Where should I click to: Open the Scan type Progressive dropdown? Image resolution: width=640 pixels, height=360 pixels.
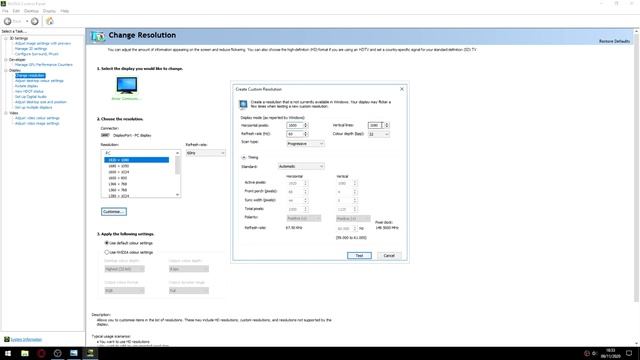click(x=305, y=144)
